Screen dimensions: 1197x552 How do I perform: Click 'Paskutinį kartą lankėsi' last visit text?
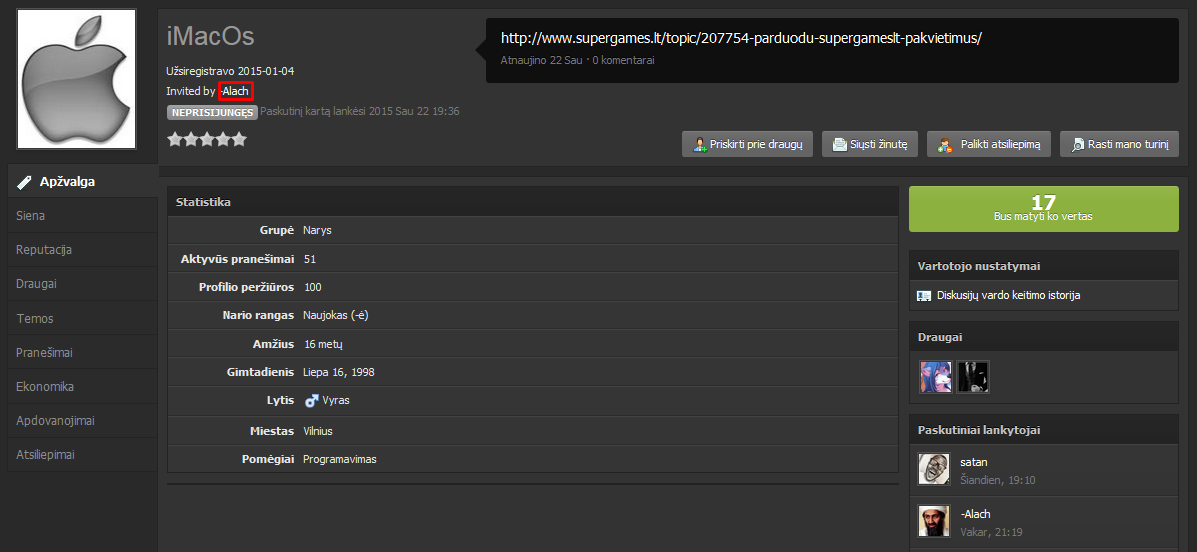pyautogui.click(x=360, y=111)
